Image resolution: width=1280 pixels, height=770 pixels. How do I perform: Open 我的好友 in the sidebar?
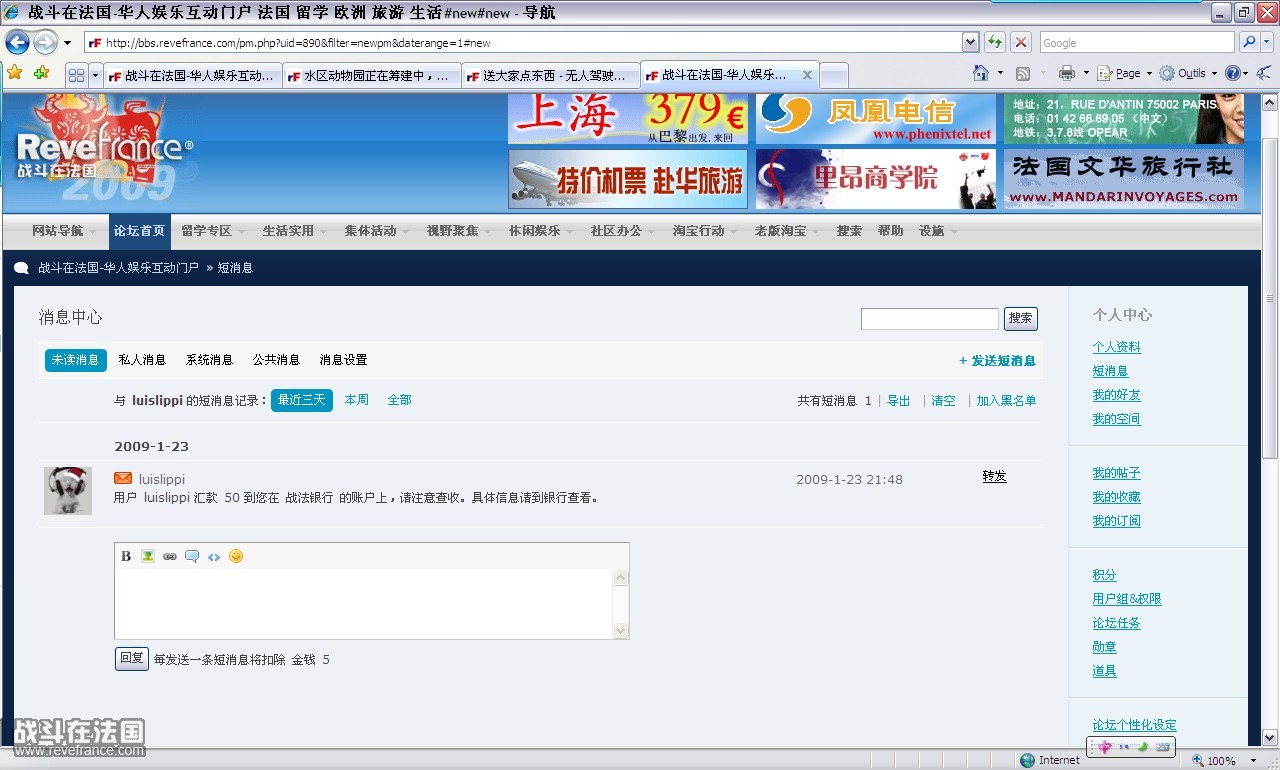(1116, 395)
